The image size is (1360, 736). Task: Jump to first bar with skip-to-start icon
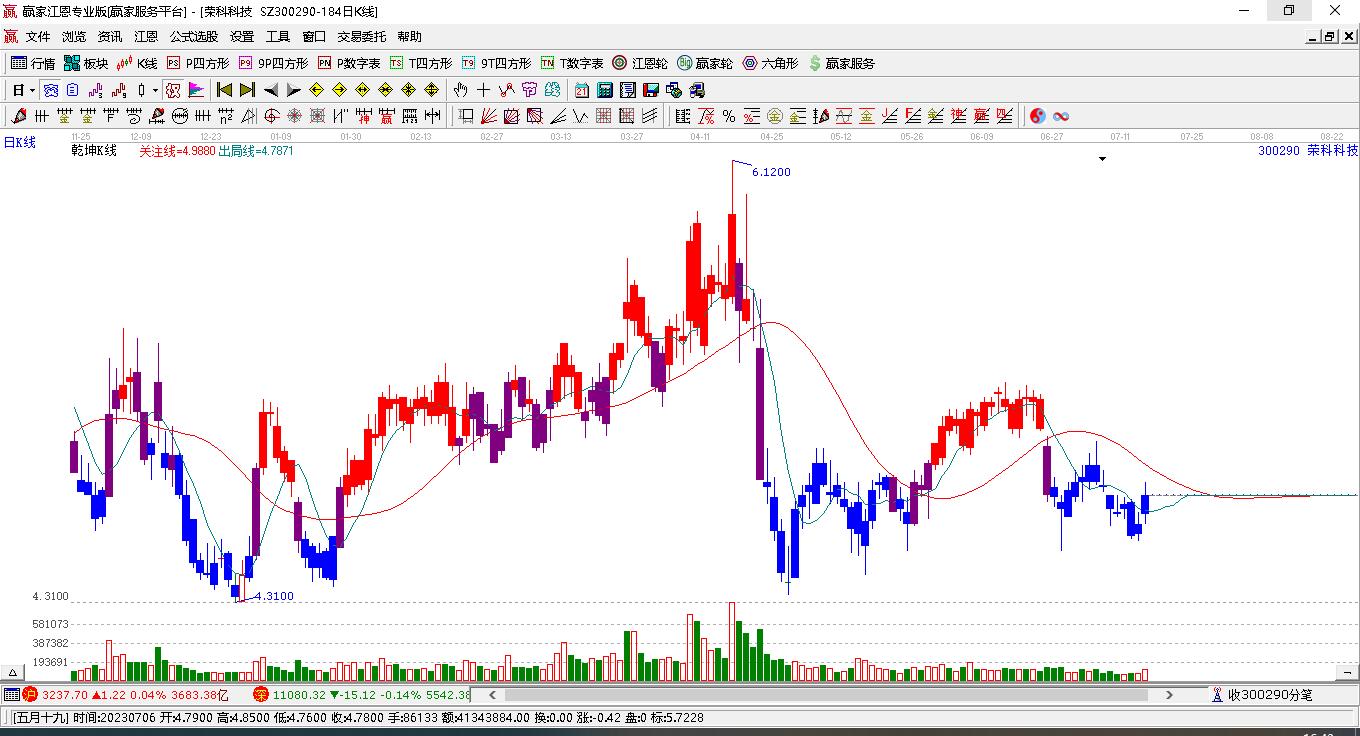tap(225, 90)
